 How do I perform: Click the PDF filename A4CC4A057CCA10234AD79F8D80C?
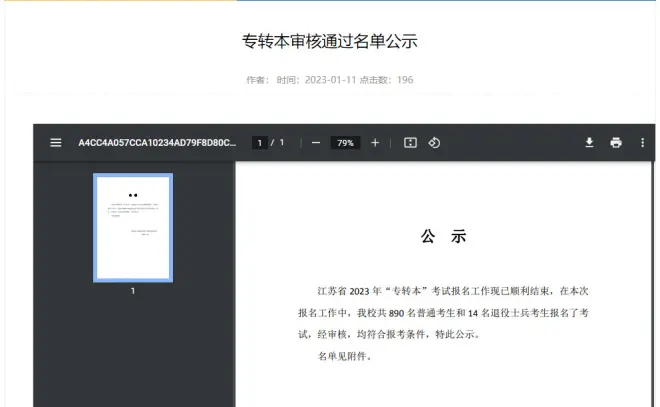(x=157, y=143)
